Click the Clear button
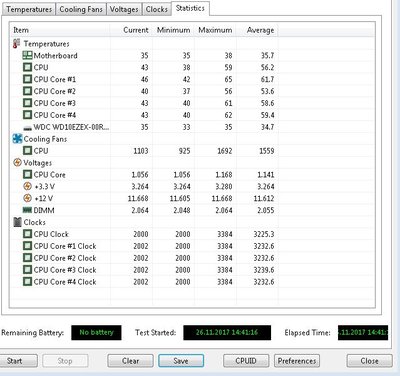Viewport: 400px width, 376px height. (130, 361)
